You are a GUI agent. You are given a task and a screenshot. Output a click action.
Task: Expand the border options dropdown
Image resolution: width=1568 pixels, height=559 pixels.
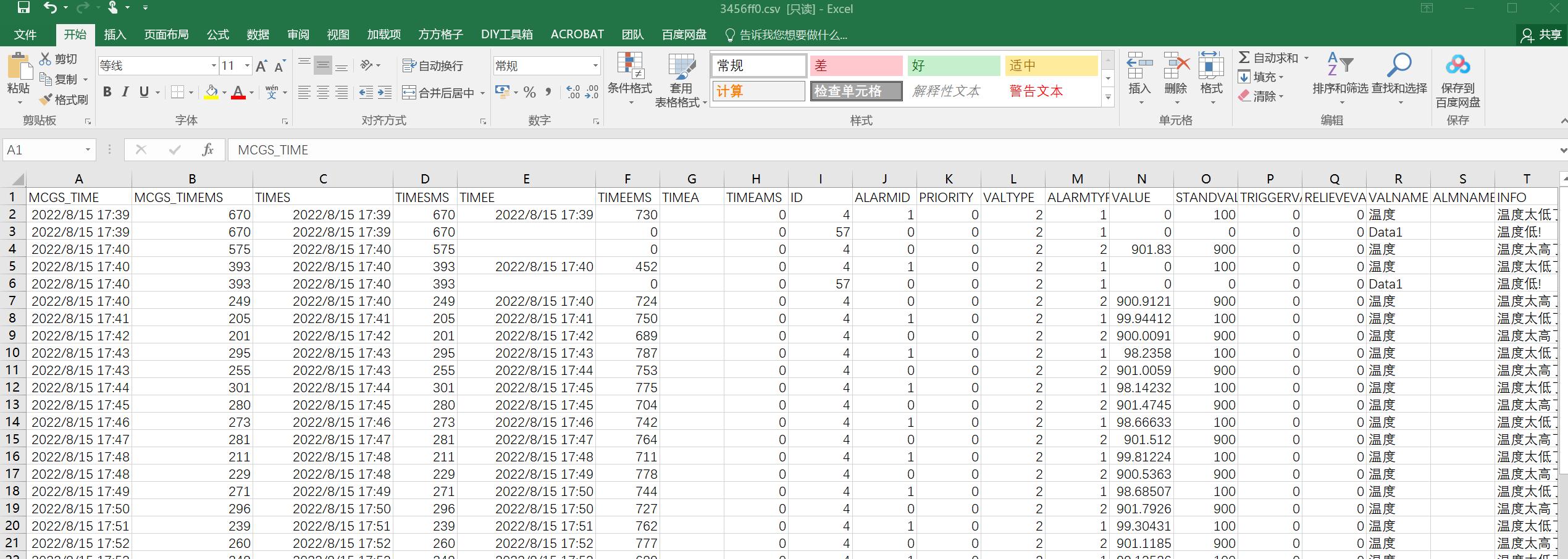192,91
